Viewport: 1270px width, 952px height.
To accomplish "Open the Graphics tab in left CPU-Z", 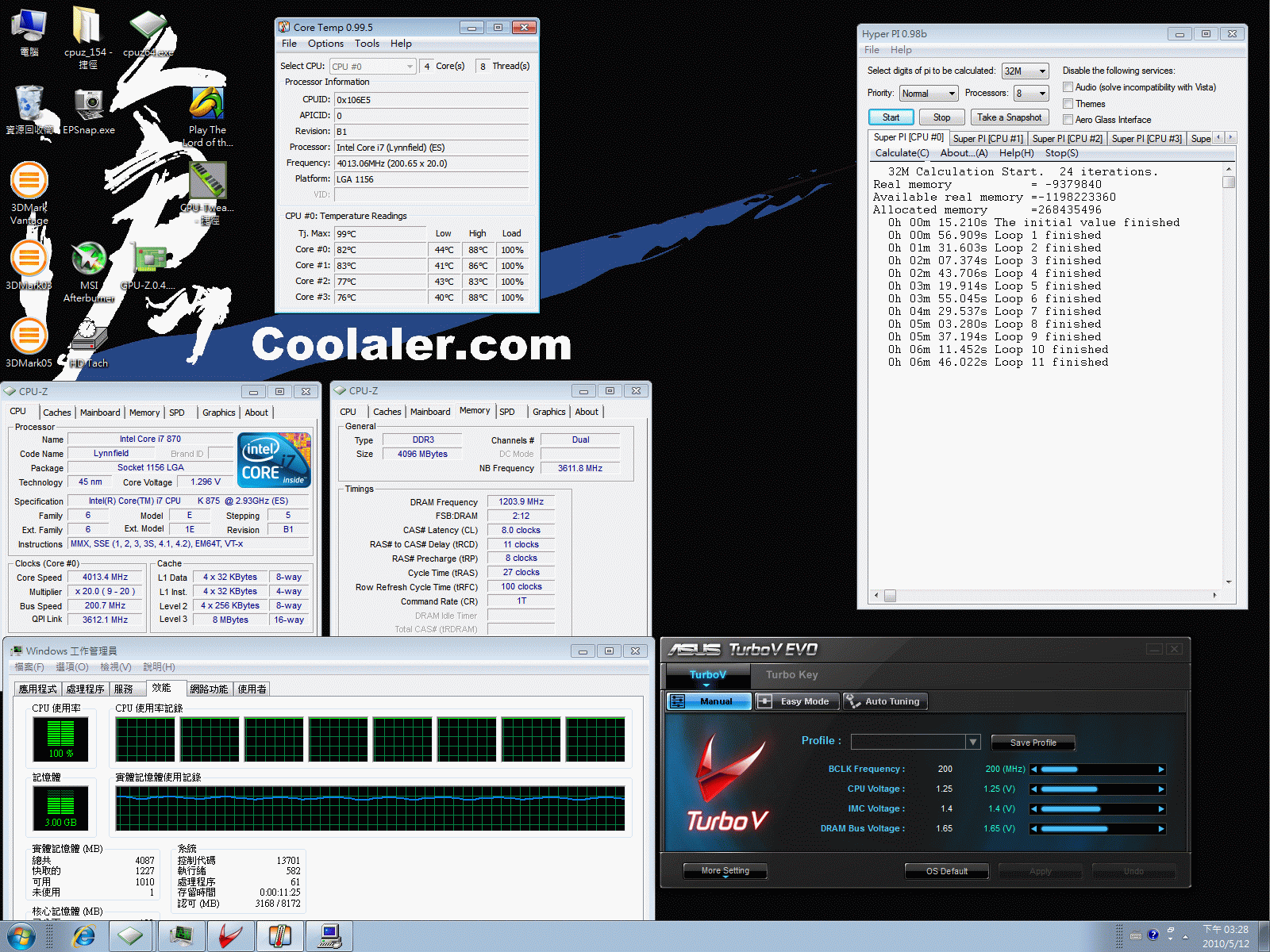I will [218, 413].
